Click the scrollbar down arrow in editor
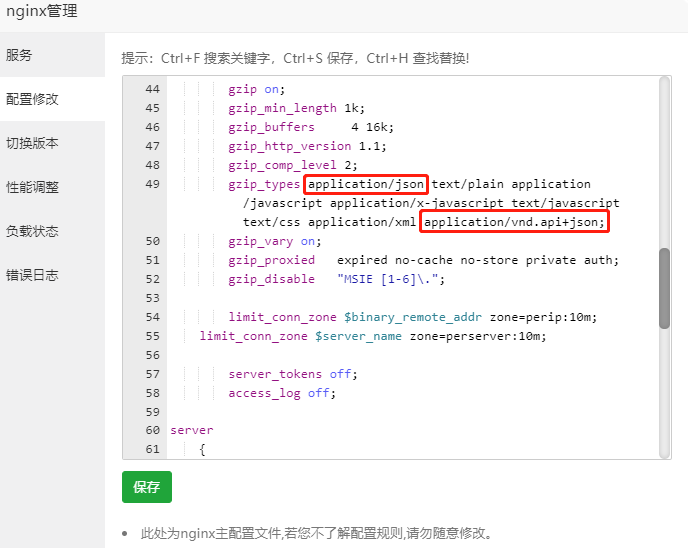Viewport: 688px width, 548px height. (x=665, y=453)
